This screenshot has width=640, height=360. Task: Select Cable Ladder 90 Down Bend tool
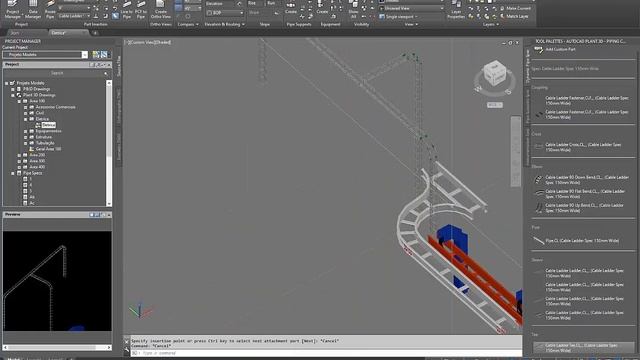(x=581, y=180)
